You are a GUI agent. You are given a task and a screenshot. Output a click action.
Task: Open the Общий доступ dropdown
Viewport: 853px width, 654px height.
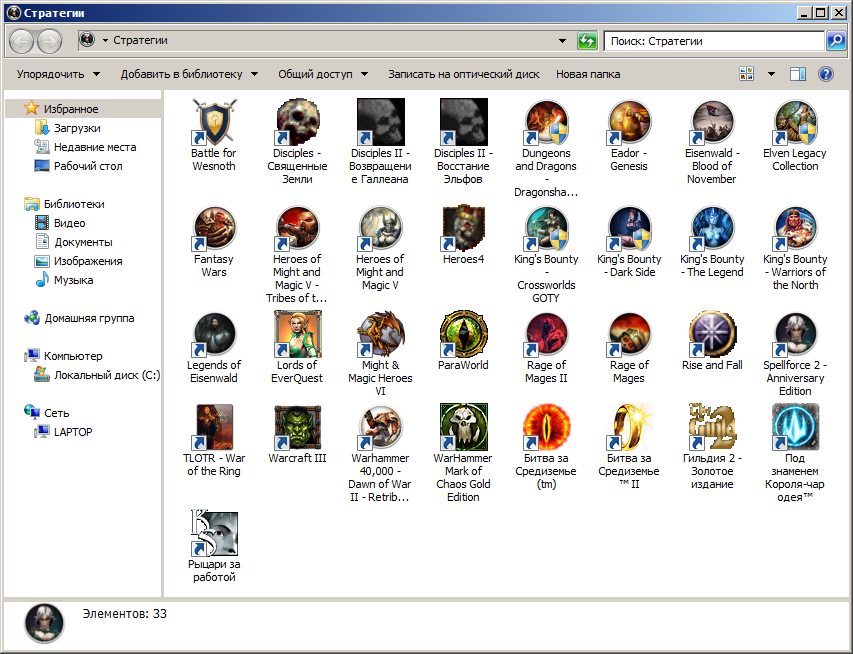click(323, 74)
